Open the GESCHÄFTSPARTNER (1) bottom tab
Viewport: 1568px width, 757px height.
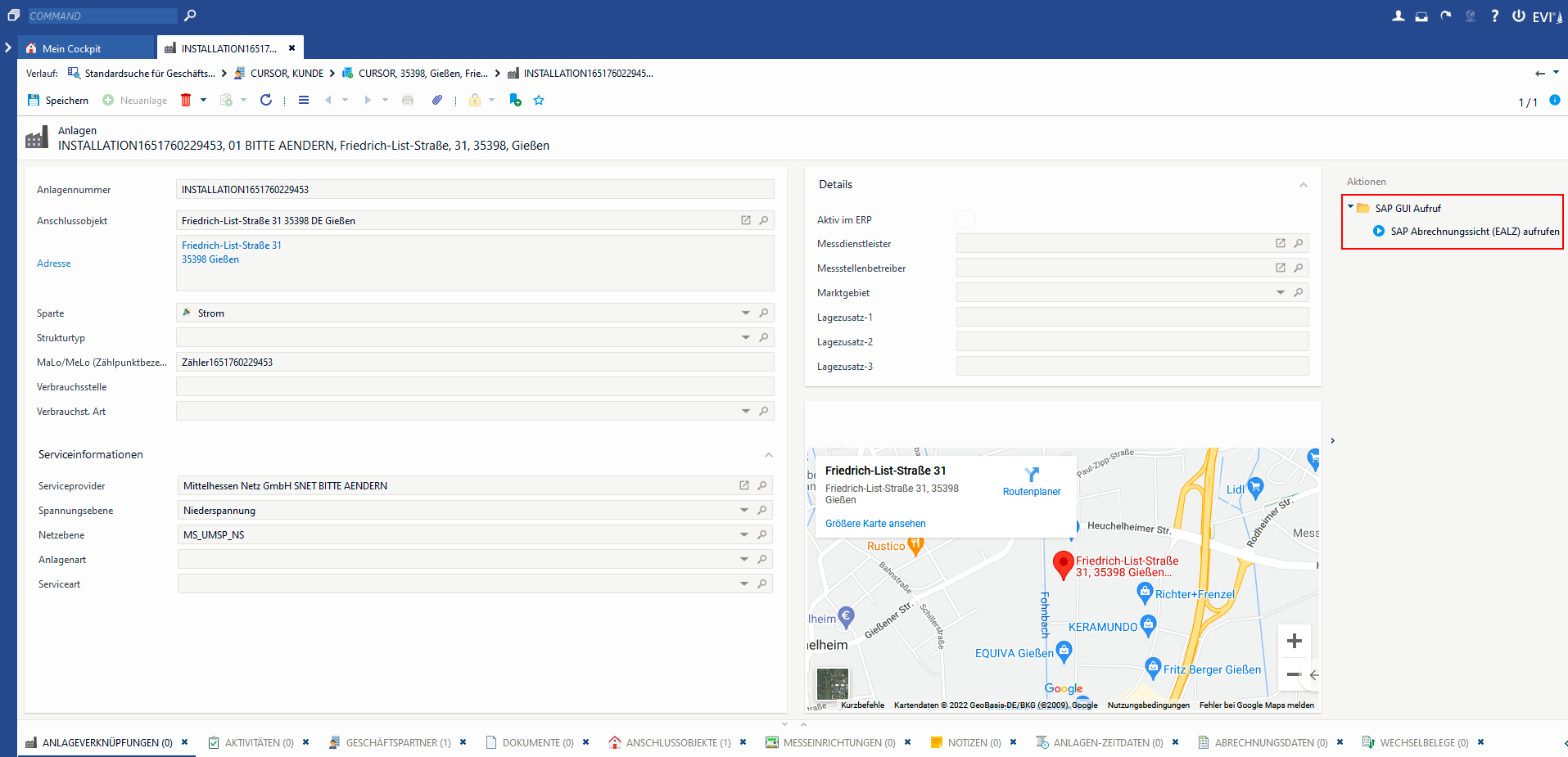point(398,742)
